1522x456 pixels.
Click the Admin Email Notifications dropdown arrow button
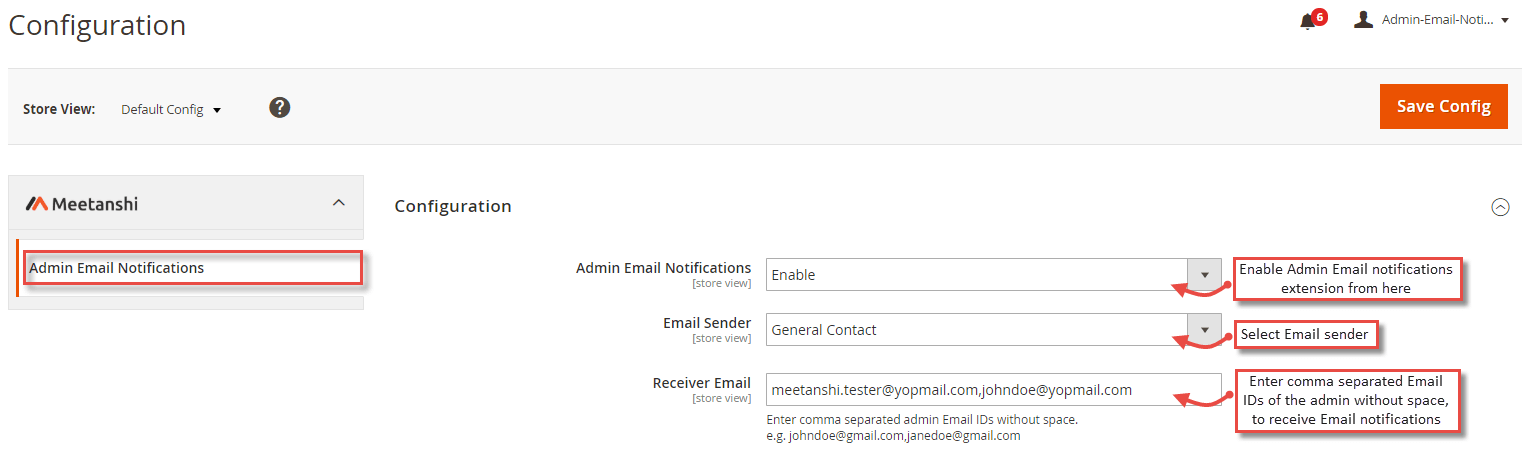point(1204,275)
